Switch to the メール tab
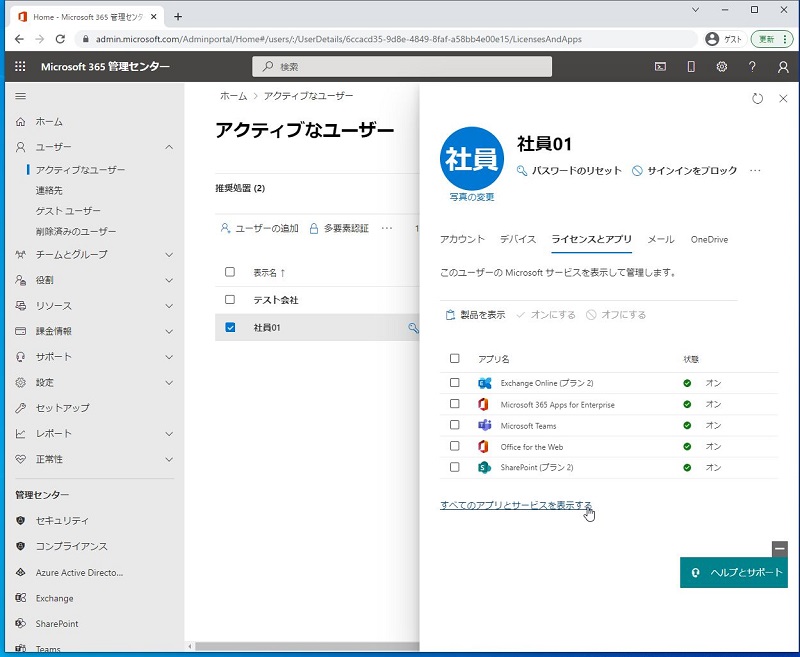The image size is (800, 657). coord(661,239)
